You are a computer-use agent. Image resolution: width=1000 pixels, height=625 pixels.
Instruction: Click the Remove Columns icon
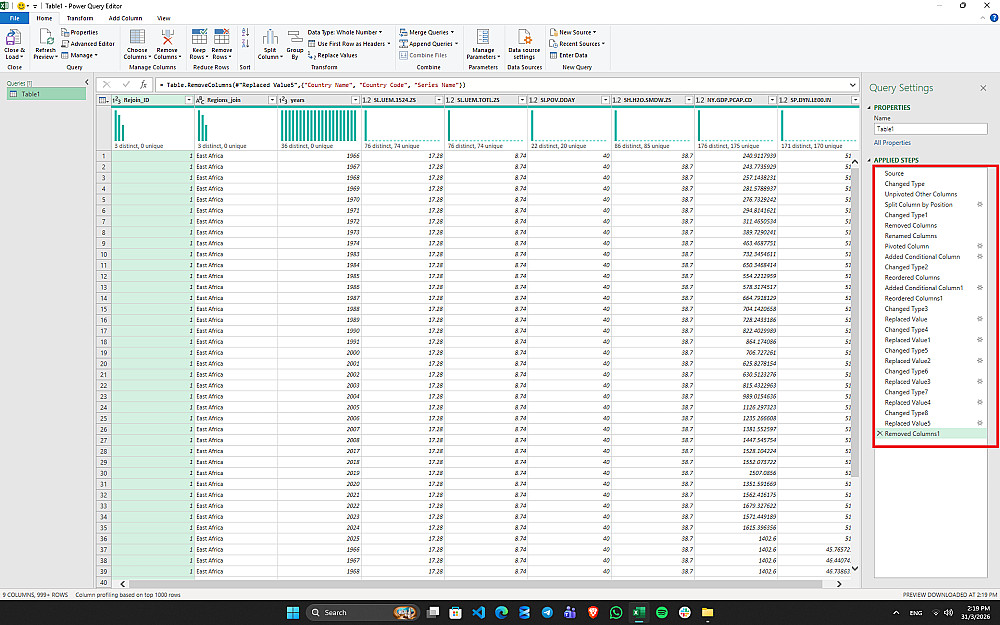pyautogui.click(x=167, y=37)
